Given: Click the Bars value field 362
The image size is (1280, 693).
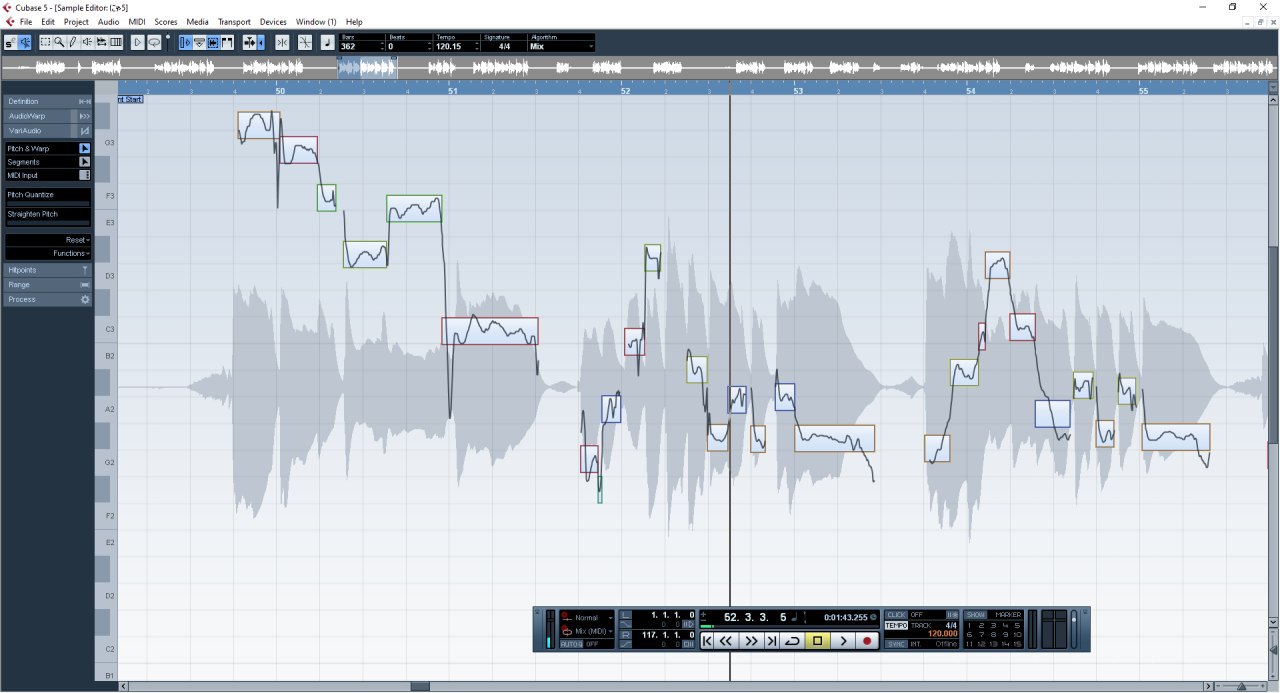Looking at the screenshot, I should 360,46.
